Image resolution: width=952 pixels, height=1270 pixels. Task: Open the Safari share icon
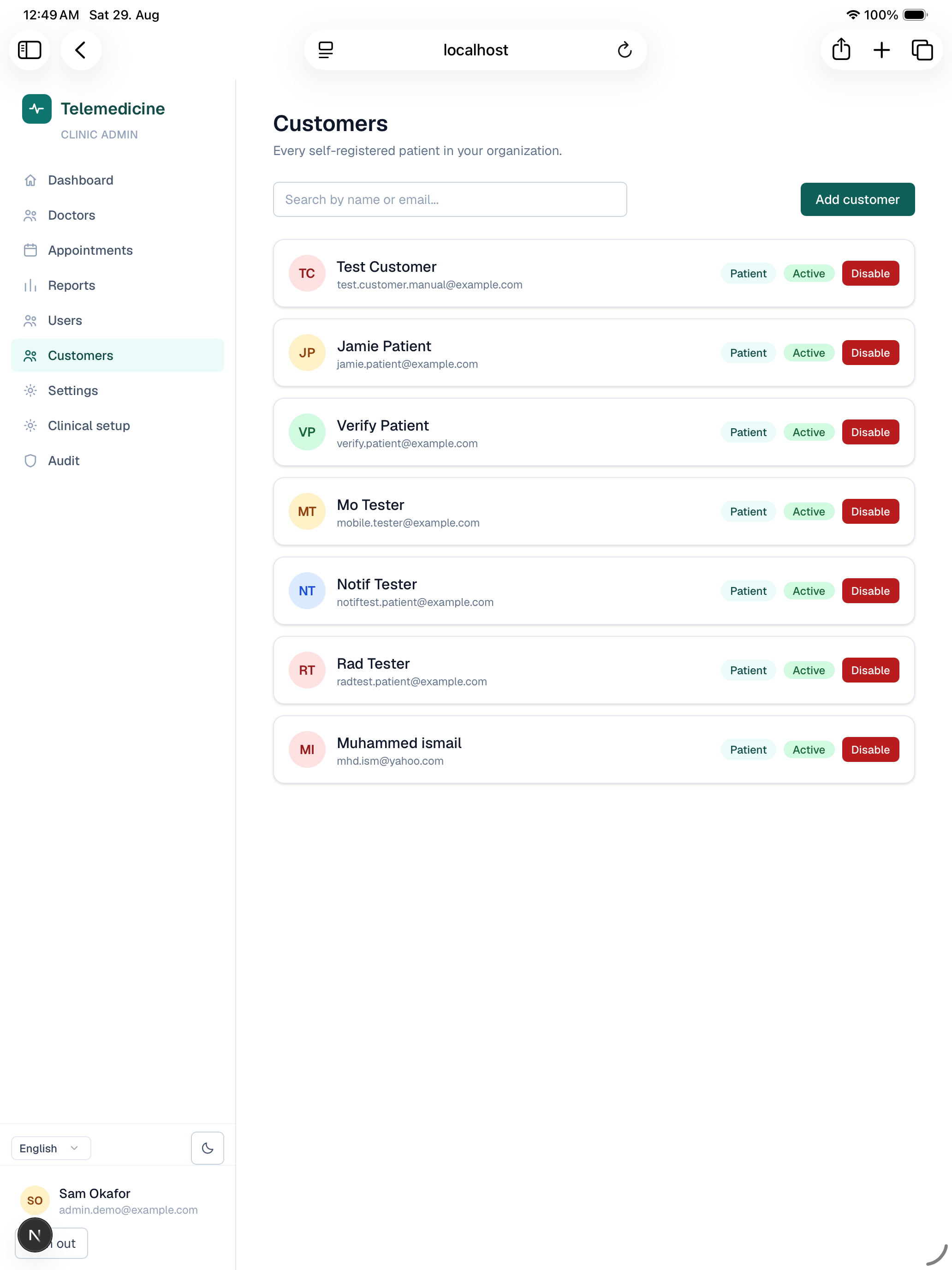(841, 50)
